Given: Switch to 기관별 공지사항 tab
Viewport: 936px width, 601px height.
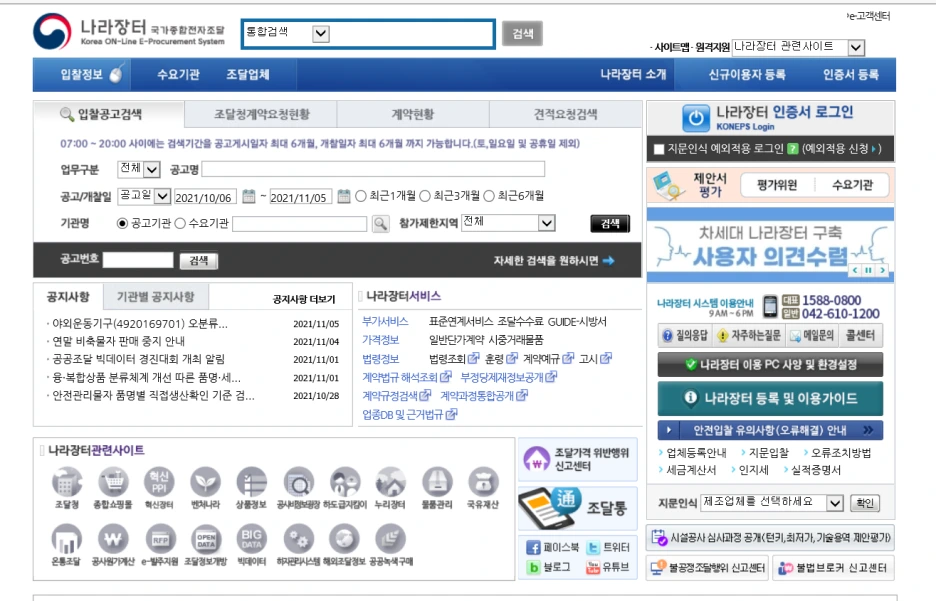Looking at the screenshot, I should (x=156, y=296).
